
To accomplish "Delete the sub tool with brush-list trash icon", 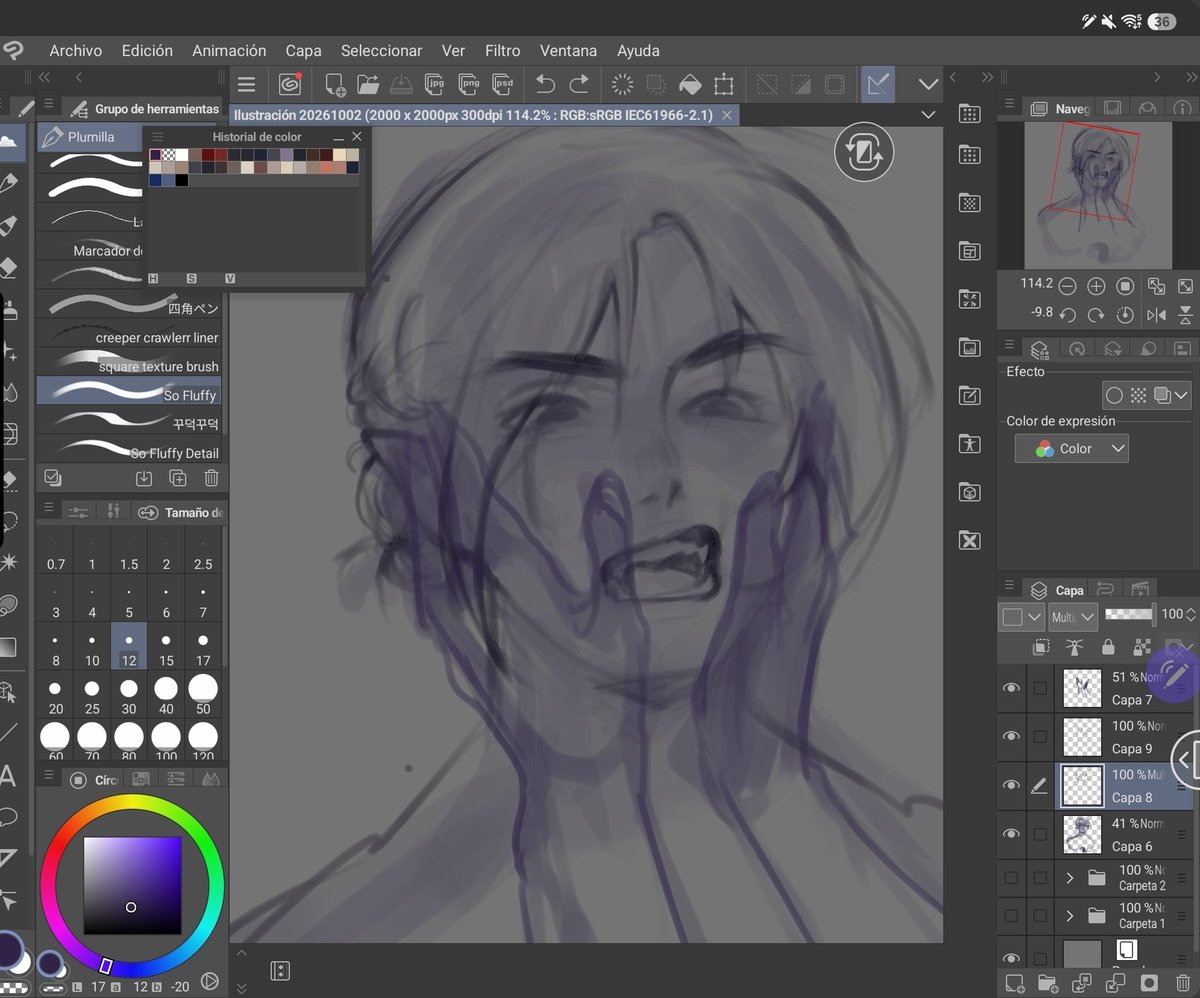I will [x=209, y=478].
